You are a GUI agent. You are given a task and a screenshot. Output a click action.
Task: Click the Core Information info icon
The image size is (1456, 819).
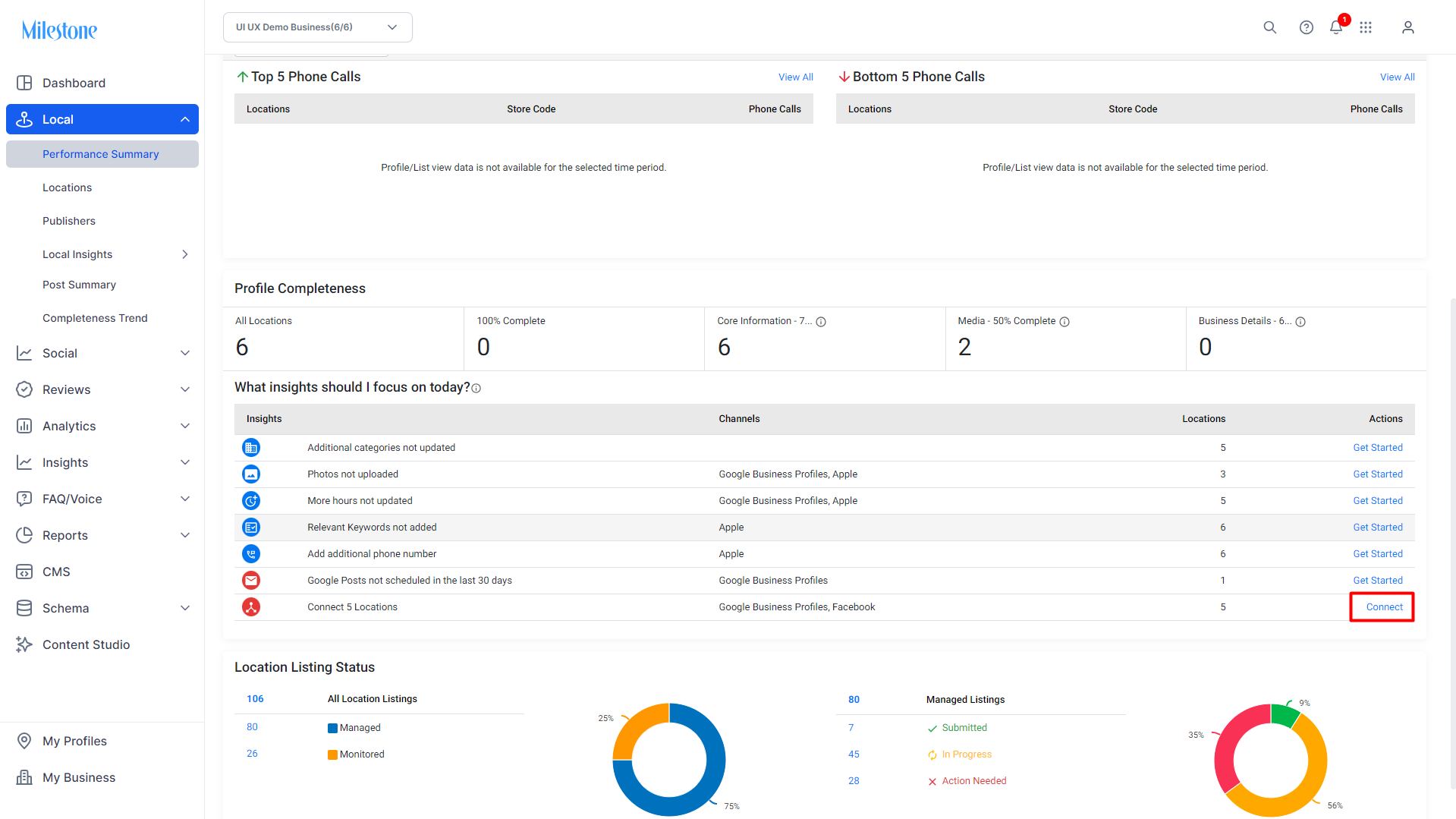821,322
